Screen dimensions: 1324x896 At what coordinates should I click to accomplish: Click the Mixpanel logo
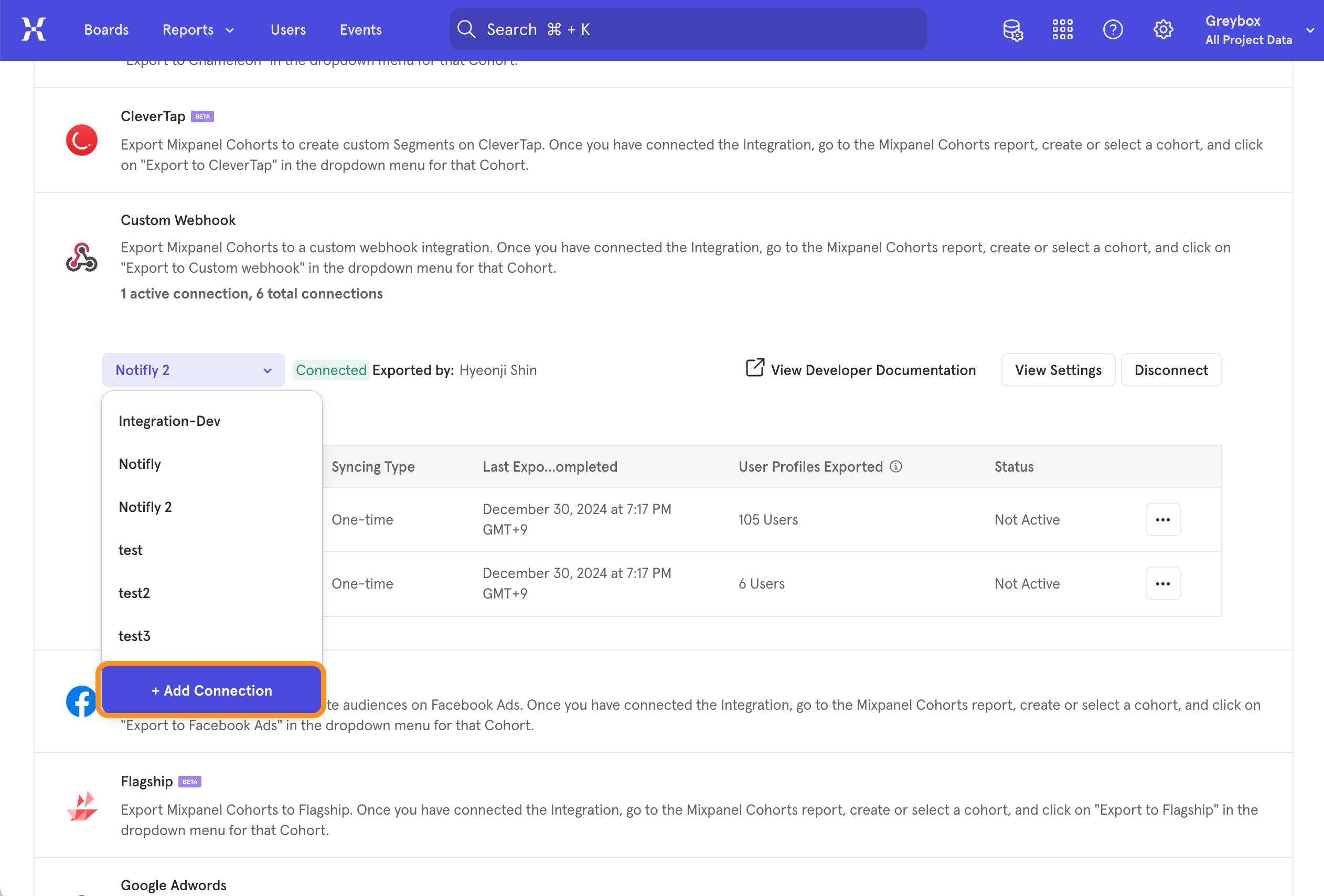(33, 29)
